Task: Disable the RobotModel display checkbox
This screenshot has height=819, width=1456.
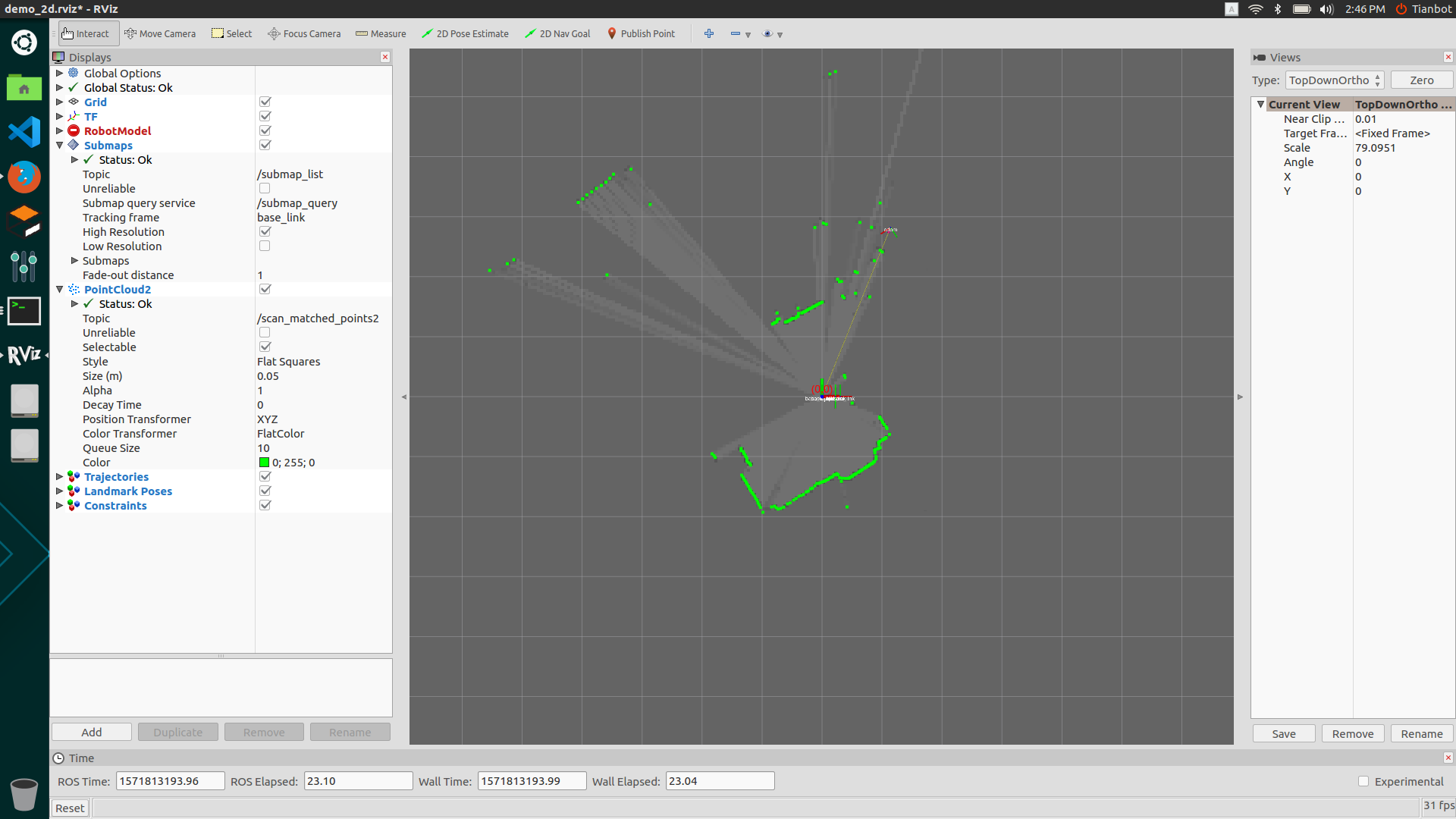Action: tap(265, 130)
